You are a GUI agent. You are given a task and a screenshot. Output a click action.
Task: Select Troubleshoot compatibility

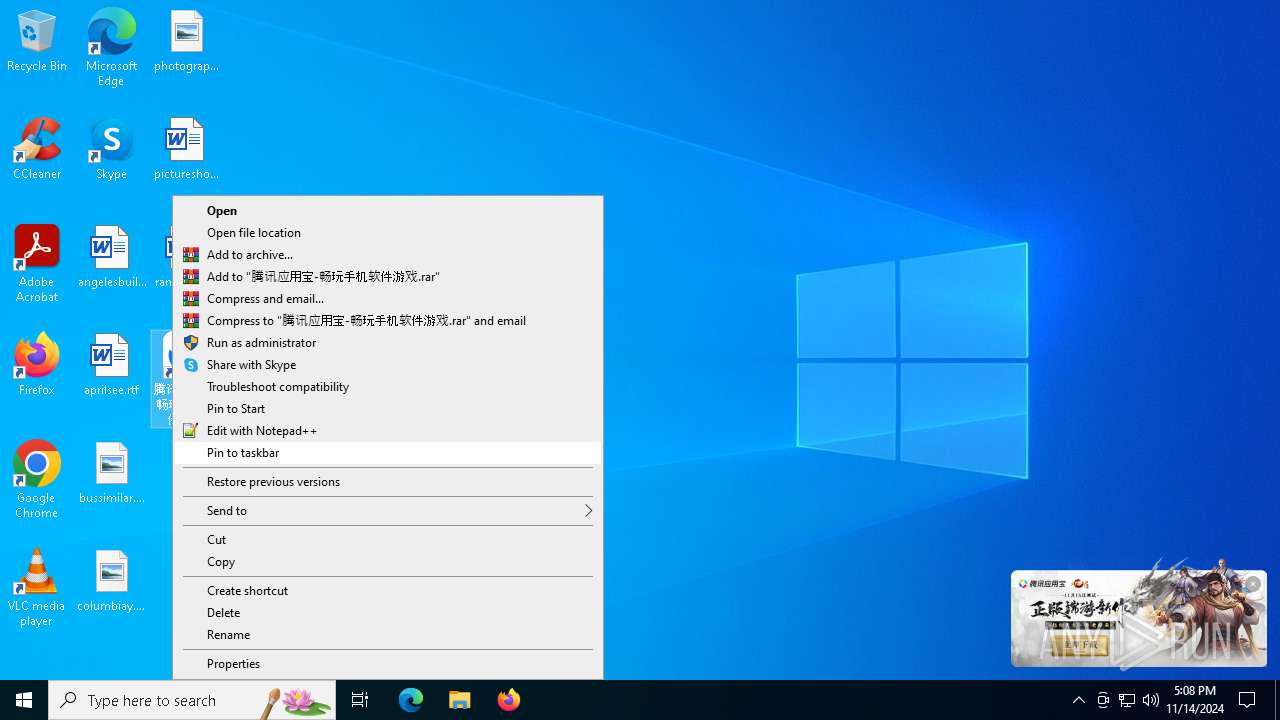[388, 387]
